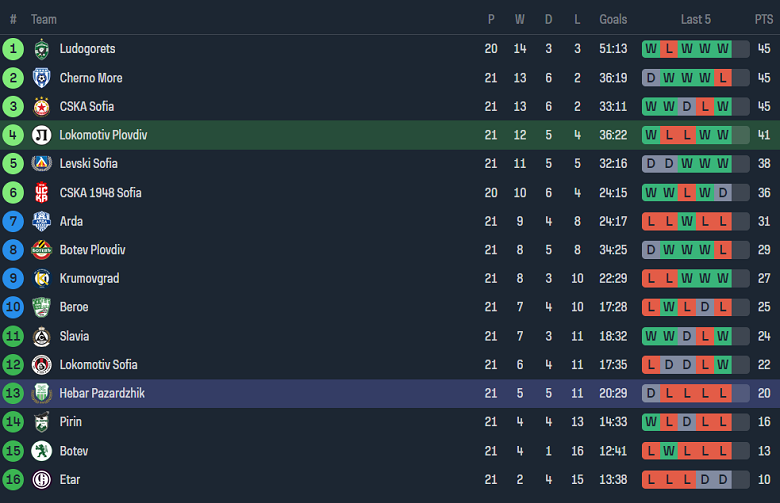The image size is (780, 503).
Task: Click the Last 5 column header
Action: (696, 19)
